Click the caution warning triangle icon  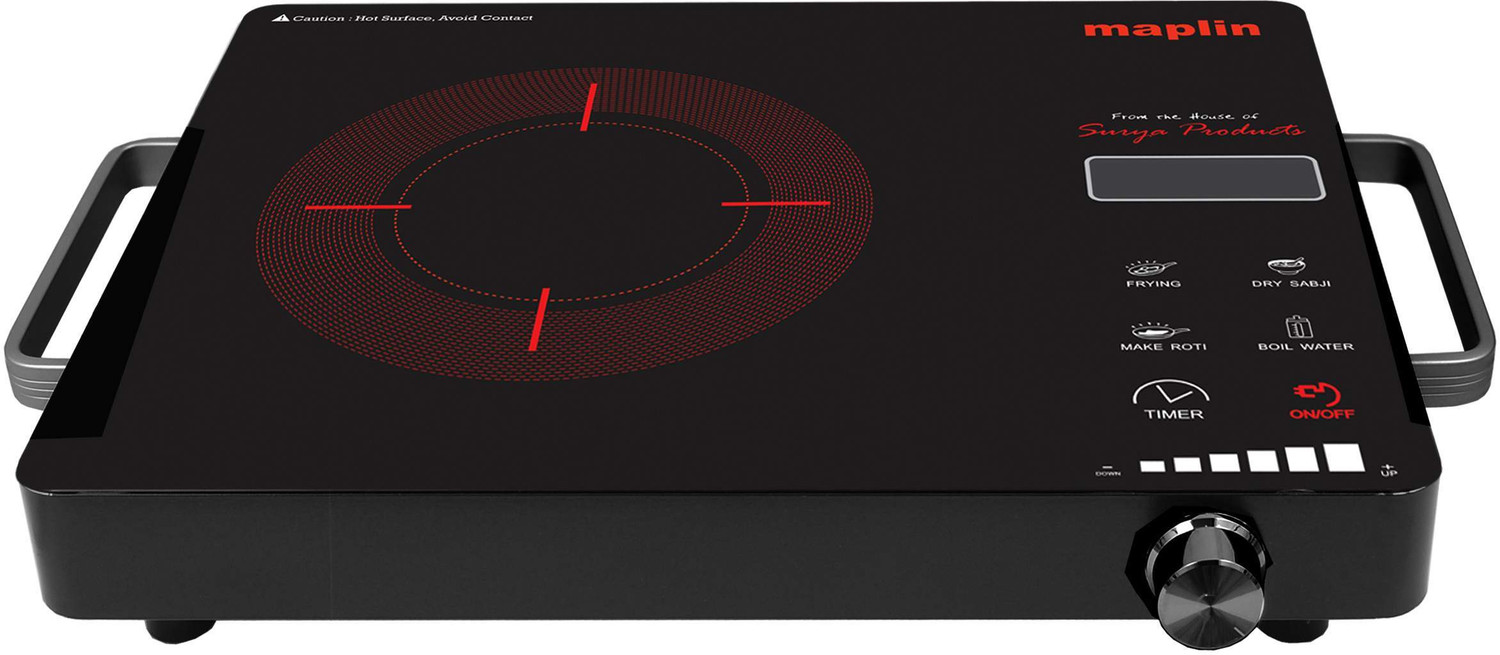280,18
